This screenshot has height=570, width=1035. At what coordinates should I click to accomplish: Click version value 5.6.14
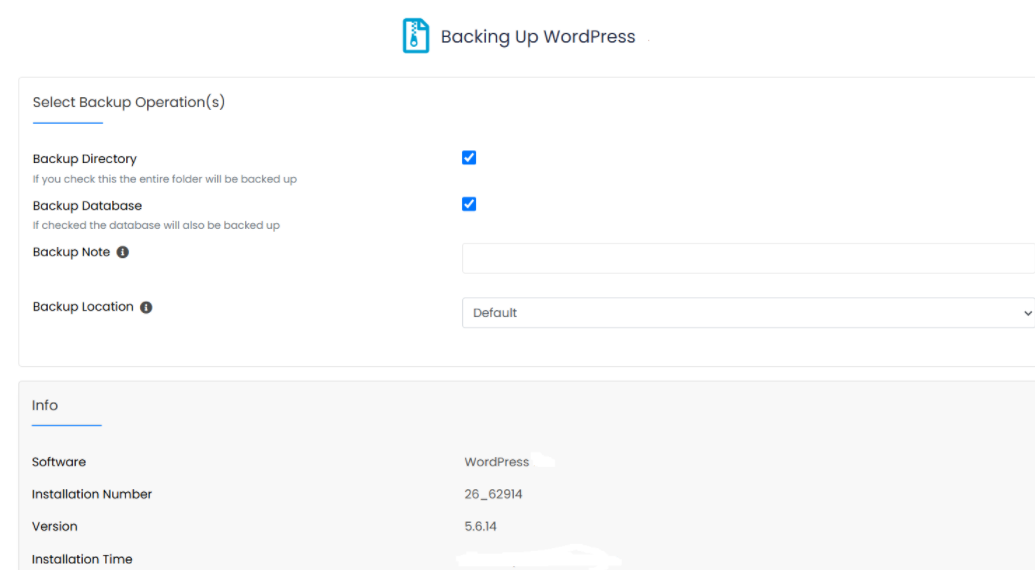(x=481, y=526)
